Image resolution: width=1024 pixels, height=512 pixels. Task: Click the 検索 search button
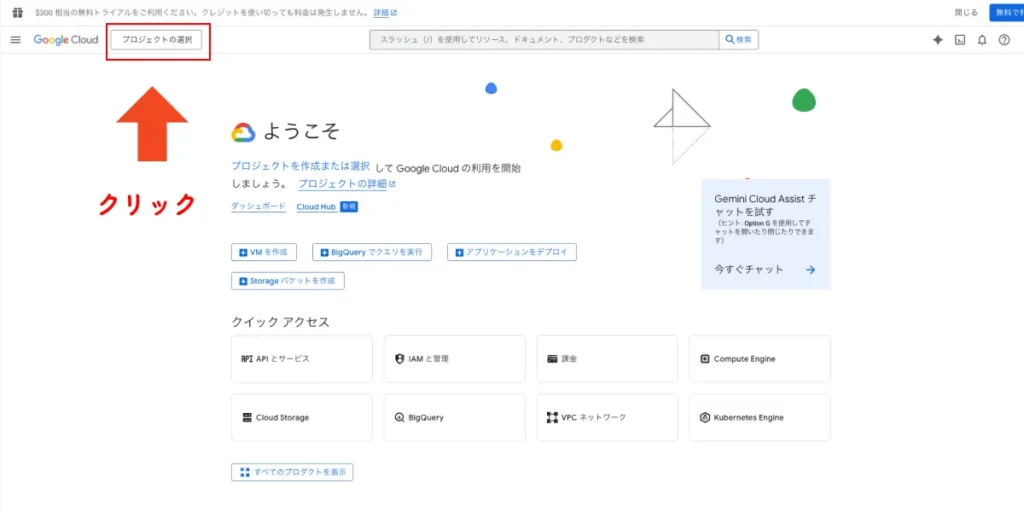pyautogui.click(x=739, y=40)
